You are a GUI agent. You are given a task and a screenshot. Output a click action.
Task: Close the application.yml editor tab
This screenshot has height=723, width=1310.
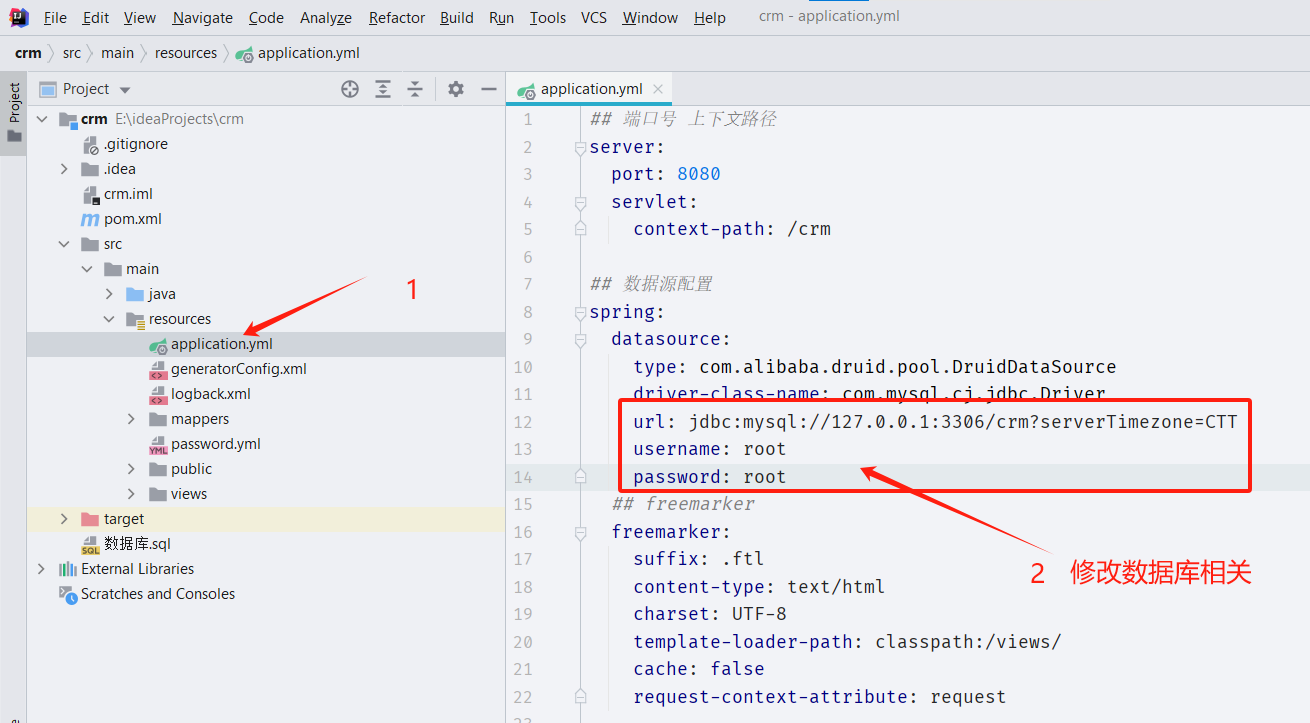658,89
